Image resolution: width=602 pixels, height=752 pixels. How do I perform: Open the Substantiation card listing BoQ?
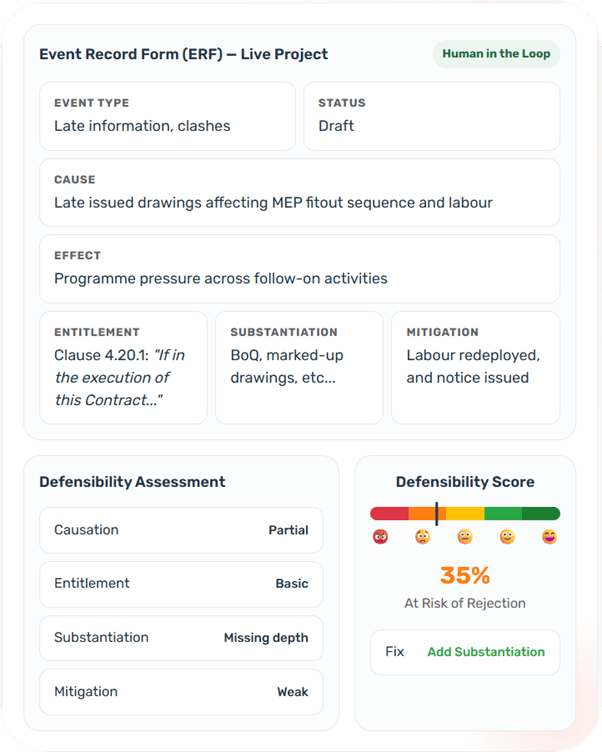tap(299, 367)
